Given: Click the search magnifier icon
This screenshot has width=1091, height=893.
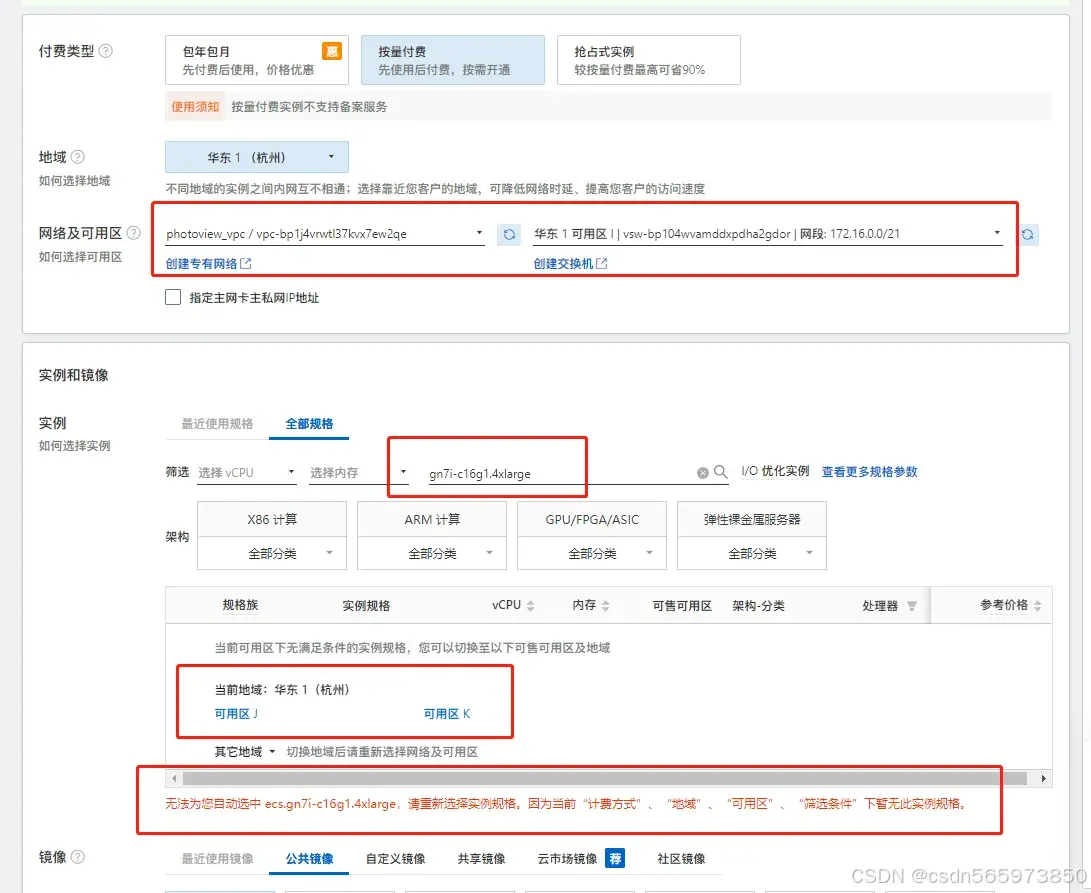Looking at the screenshot, I should coord(718,471).
